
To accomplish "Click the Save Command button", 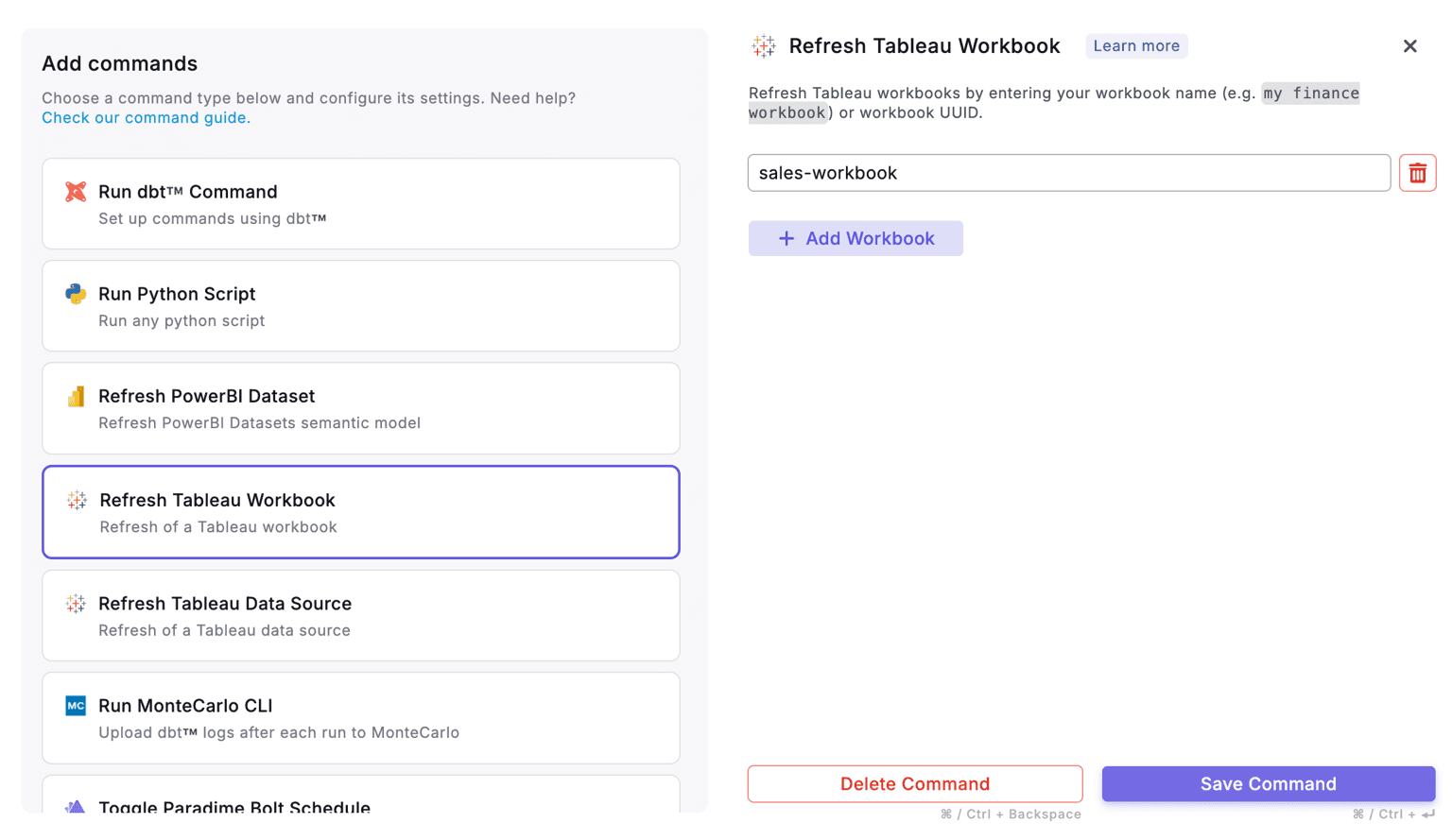I will coord(1268,783).
